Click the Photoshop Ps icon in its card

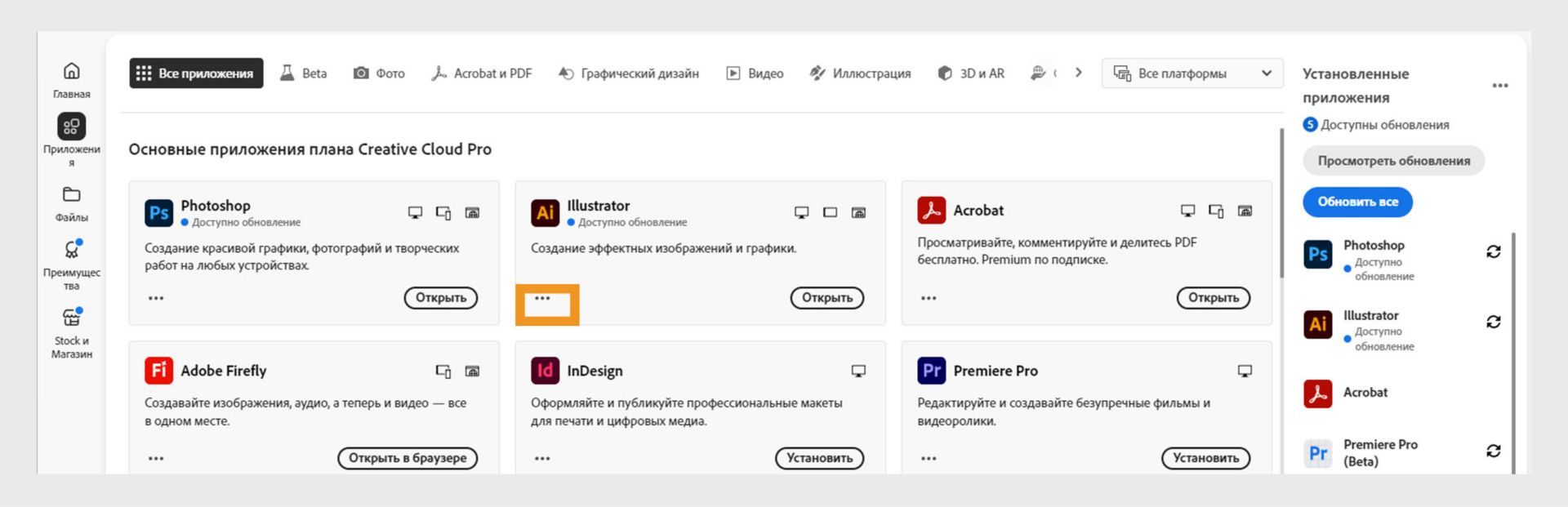coord(158,212)
